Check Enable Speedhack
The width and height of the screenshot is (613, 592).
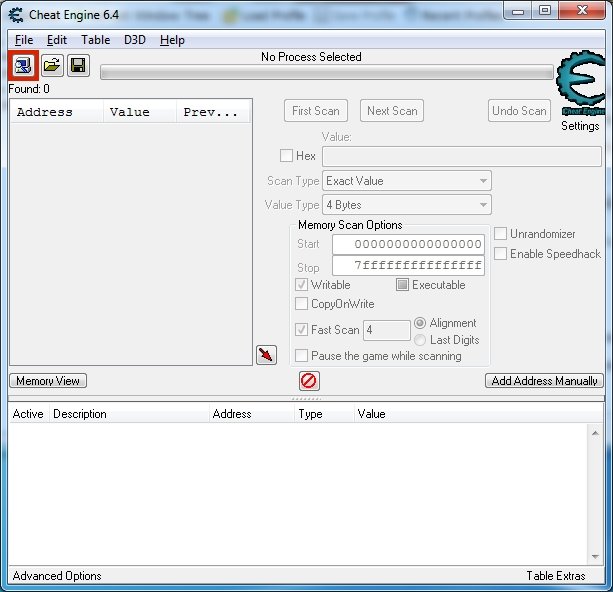pos(500,254)
